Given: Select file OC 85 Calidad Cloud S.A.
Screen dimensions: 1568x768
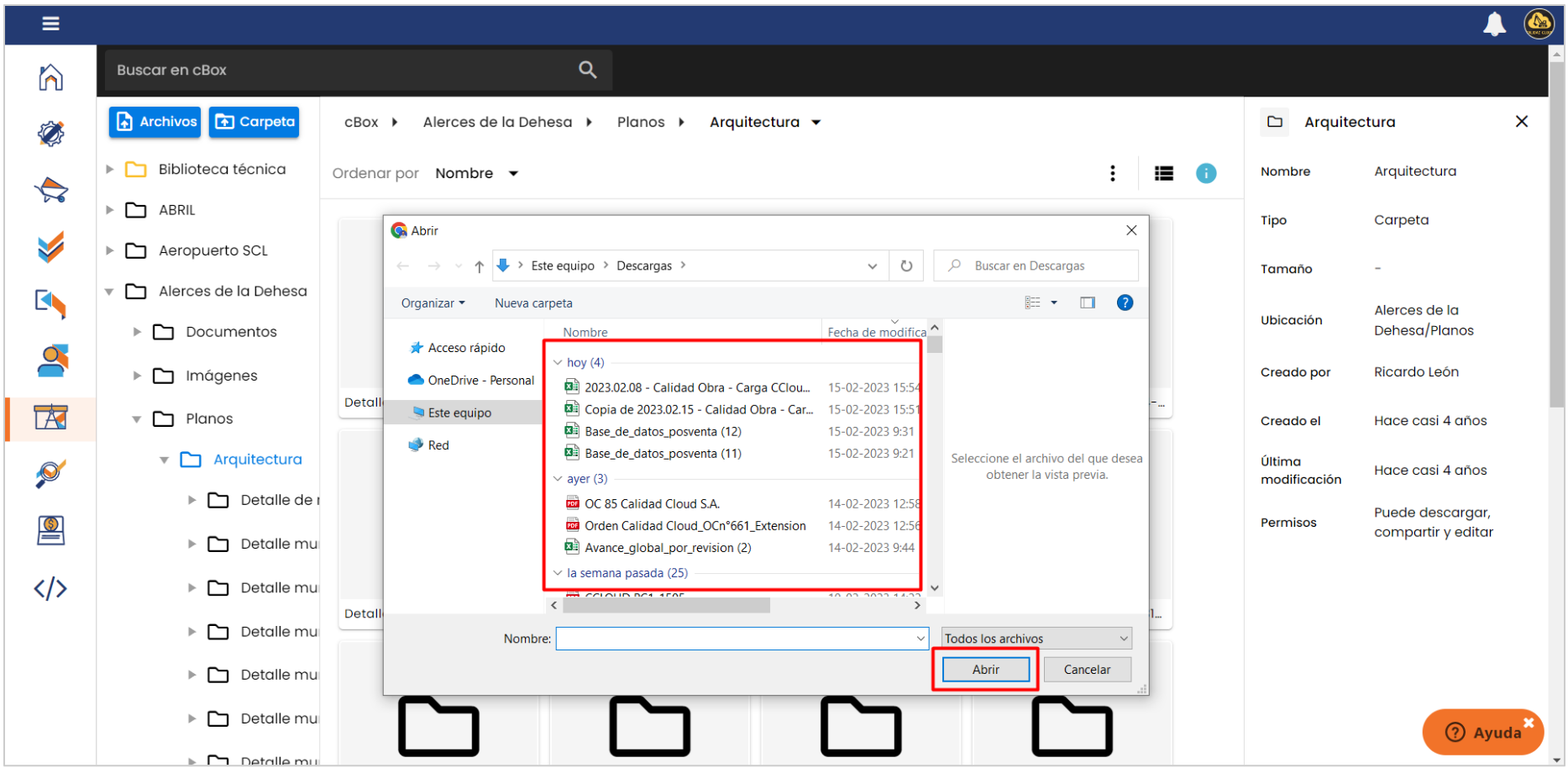Looking at the screenshot, I should 652,504.
